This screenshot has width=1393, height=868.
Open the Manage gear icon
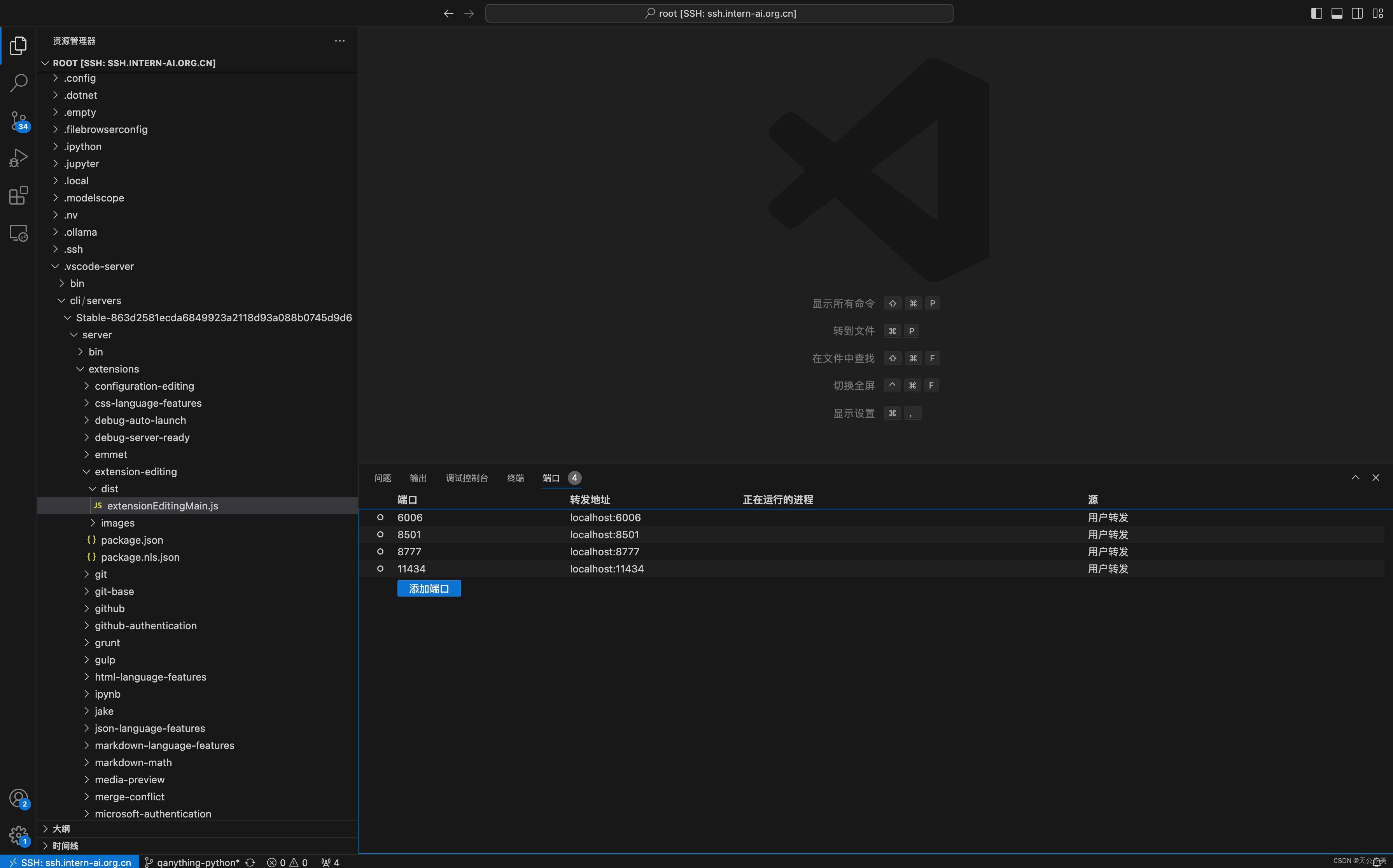point(18,835)
